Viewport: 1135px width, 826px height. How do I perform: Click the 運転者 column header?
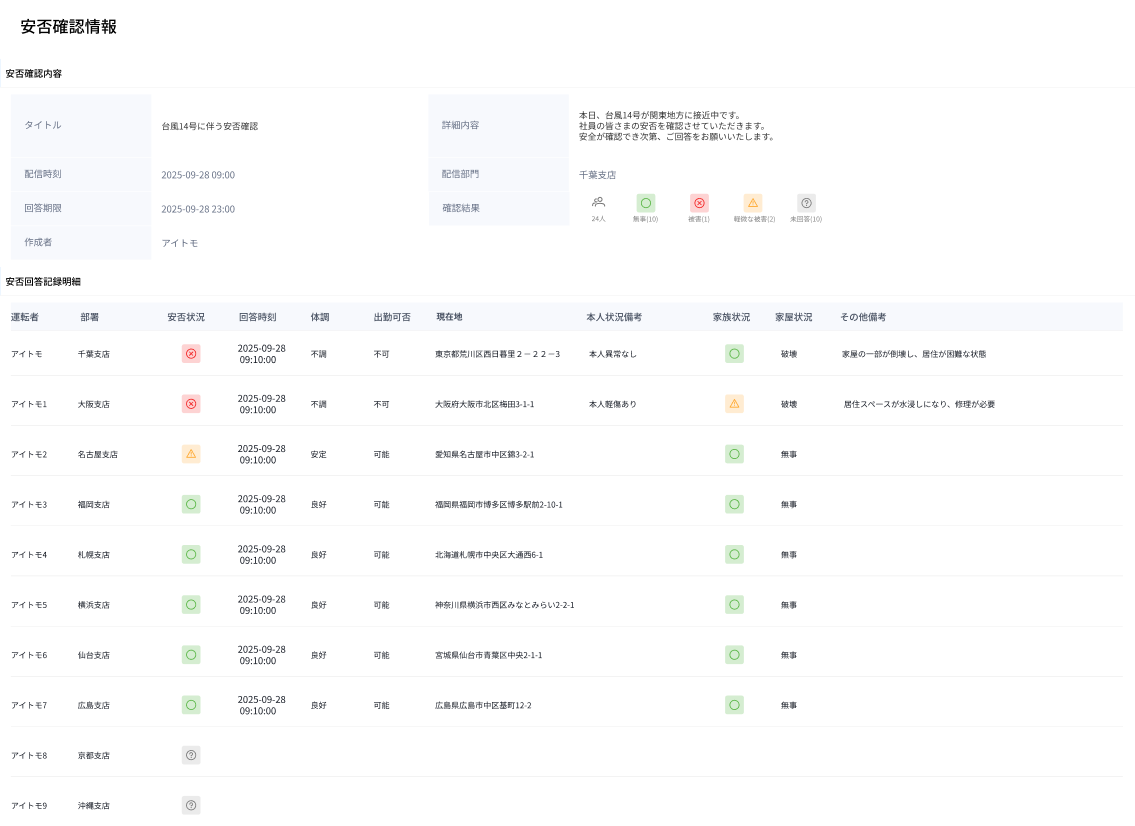click(x=25, y=317)
